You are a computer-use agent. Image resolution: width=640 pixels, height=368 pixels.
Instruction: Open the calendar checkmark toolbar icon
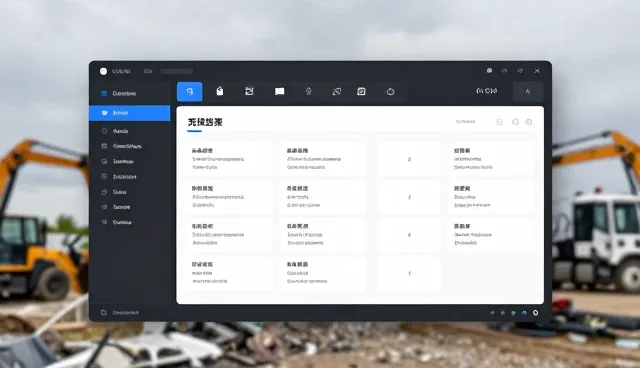pyautogui.click(x=361, y=91)
